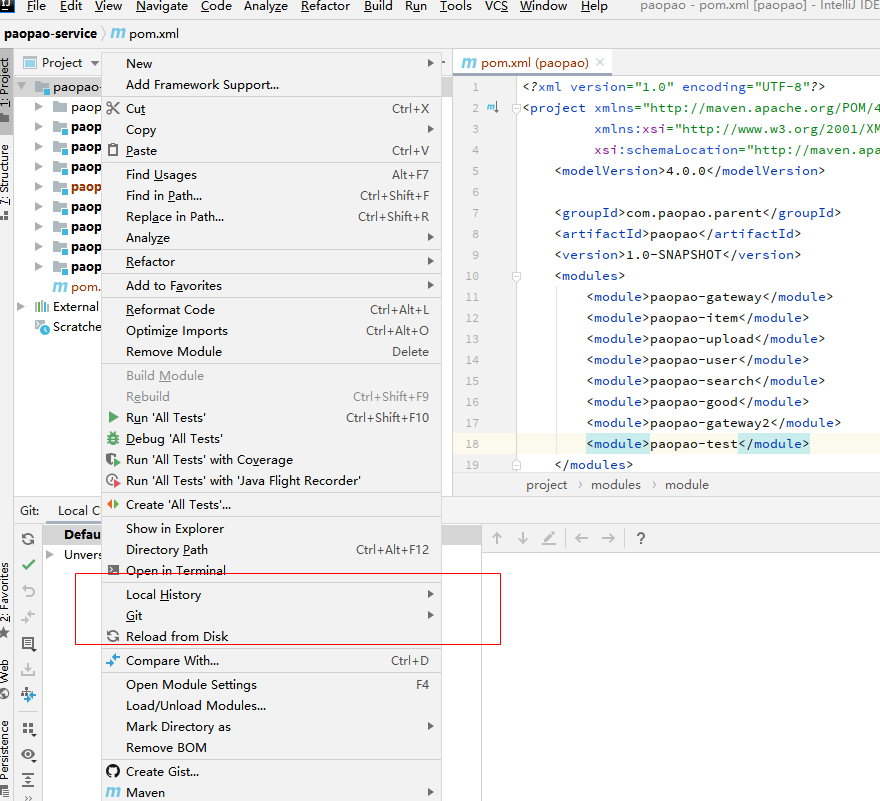
Task: Choose Remove BOM from context menu
Action: click(x=272, y=747)
